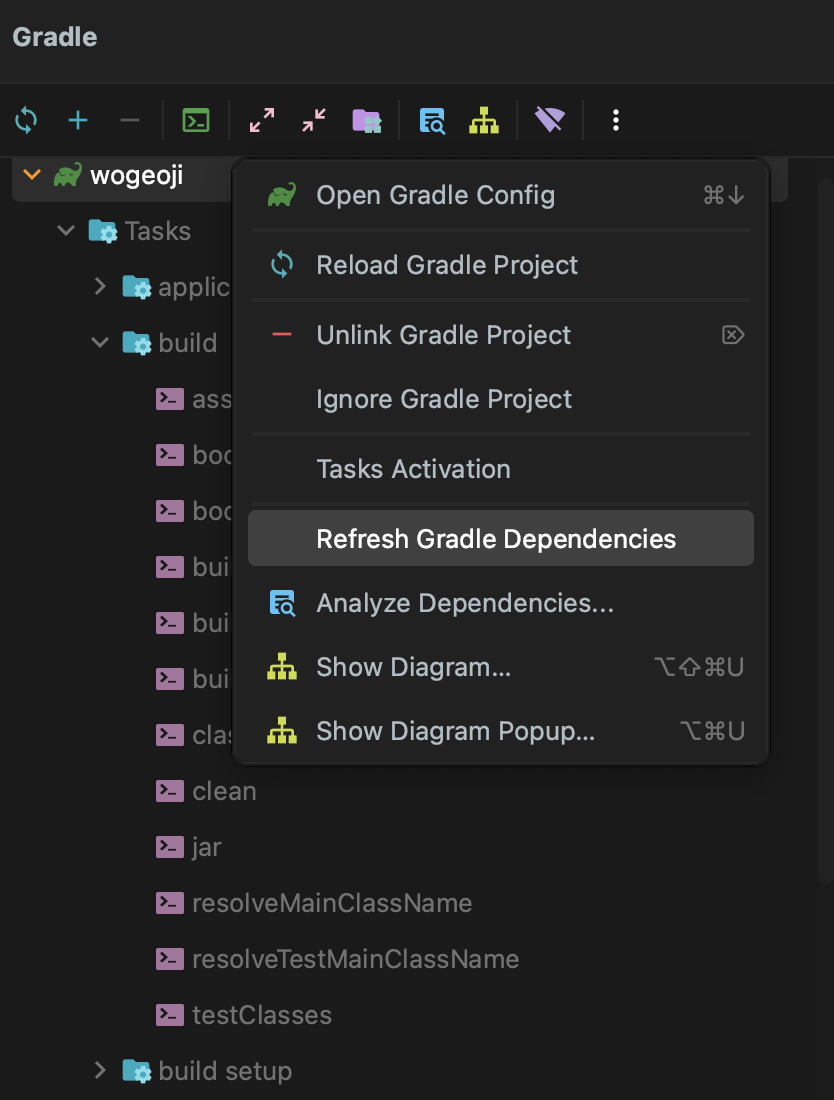834x1100 pixels.
Task: Click the Show Diagram toolbar icon
Action: tap(484, 120)
